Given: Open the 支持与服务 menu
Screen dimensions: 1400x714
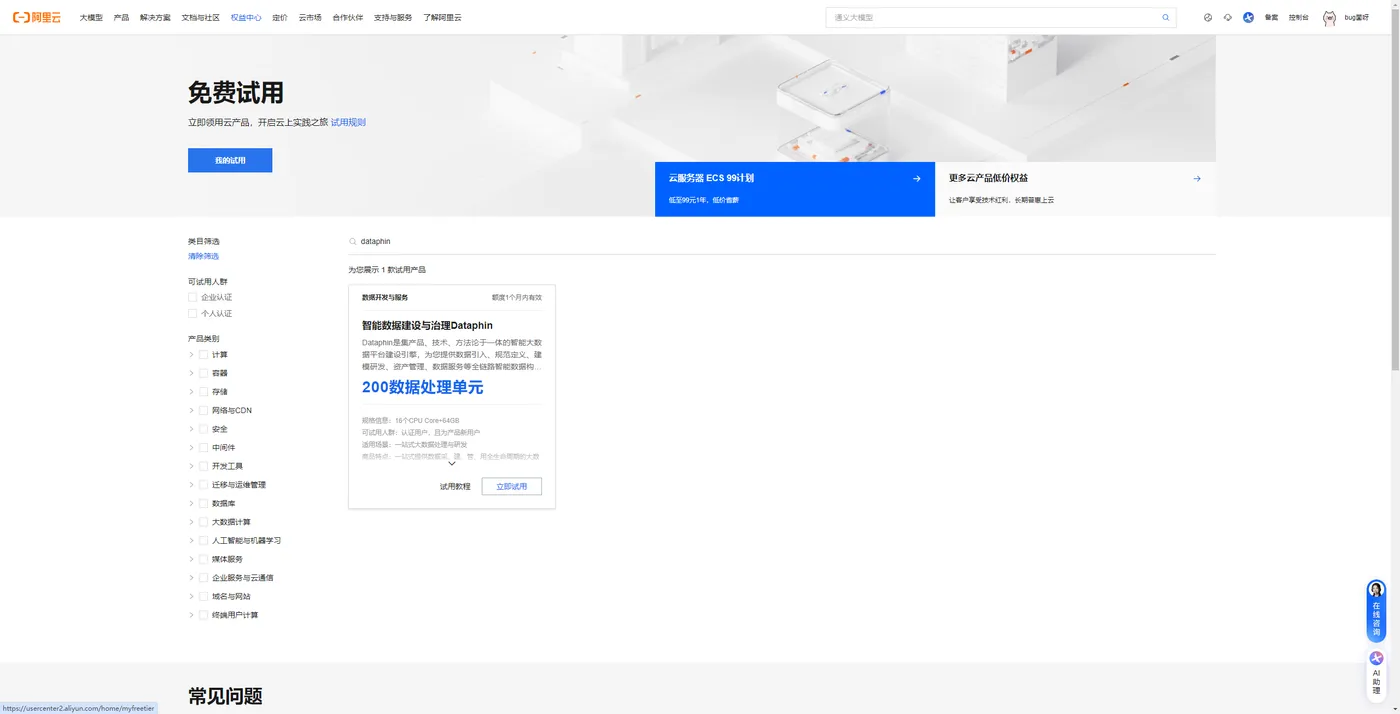Looking at the screenshot, I should click(x=393, y=18).
